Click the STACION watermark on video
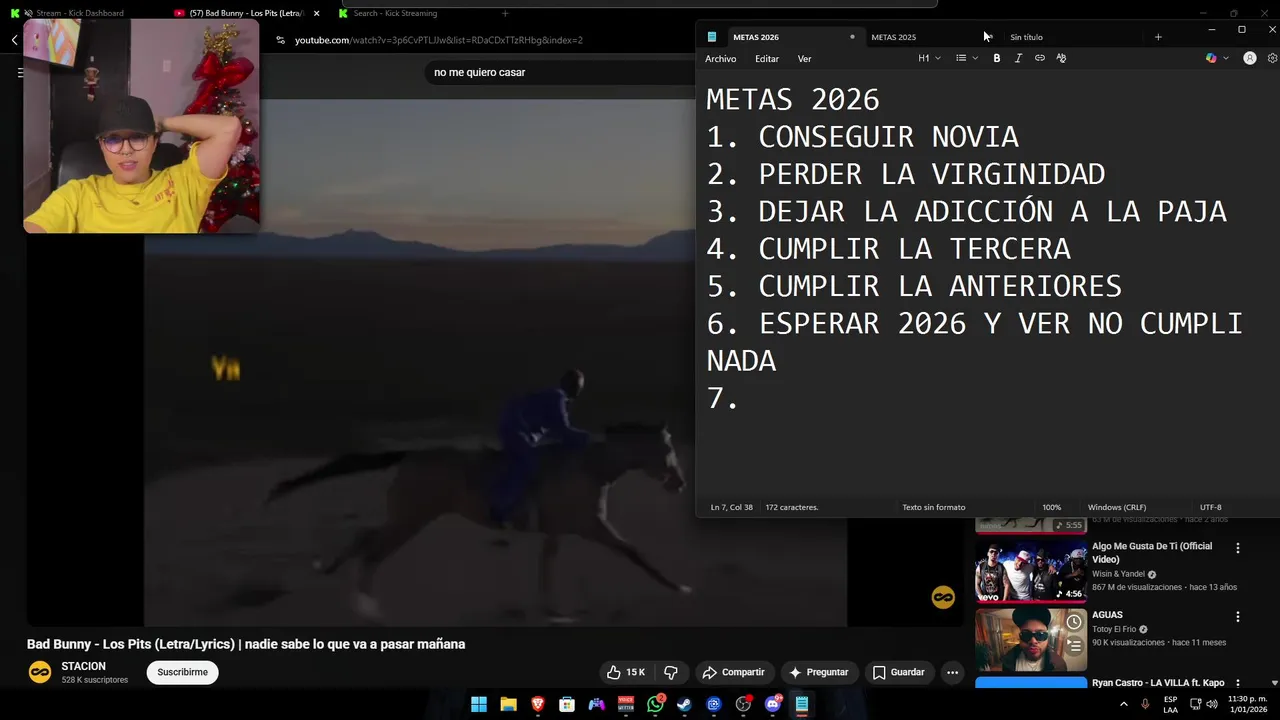1280x720 pixels. pos(943,597)
